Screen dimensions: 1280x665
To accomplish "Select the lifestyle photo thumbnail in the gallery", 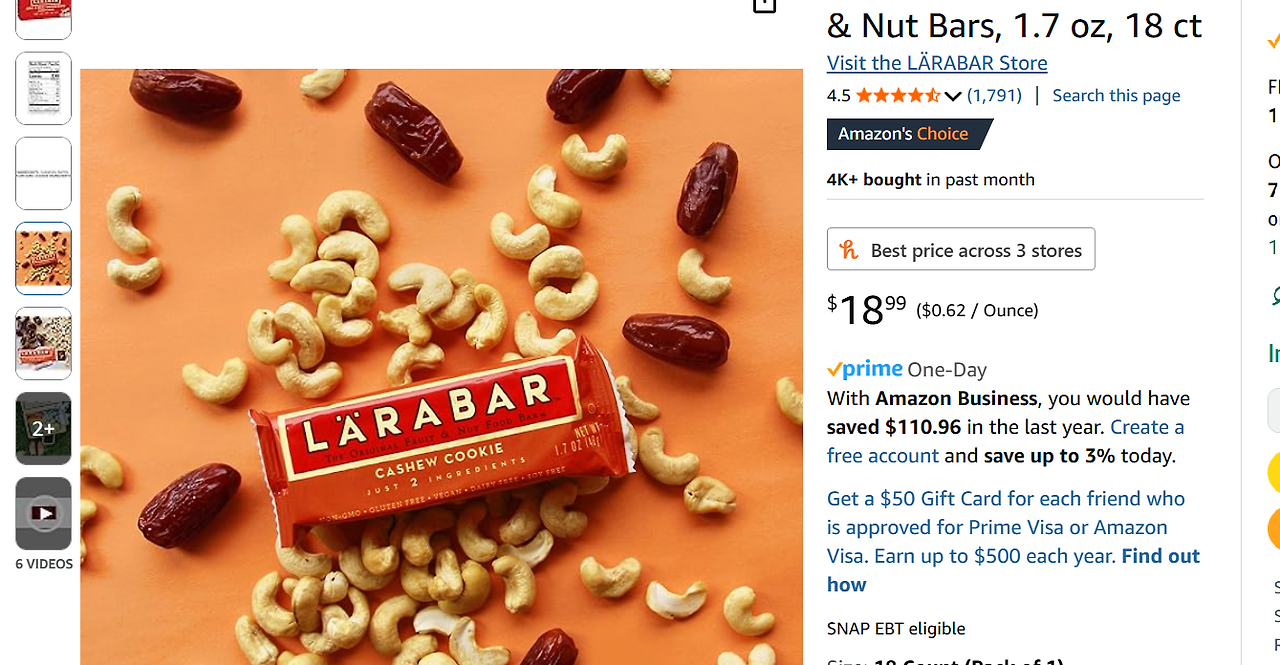I will pyautogui.click(x=43, y=343).
